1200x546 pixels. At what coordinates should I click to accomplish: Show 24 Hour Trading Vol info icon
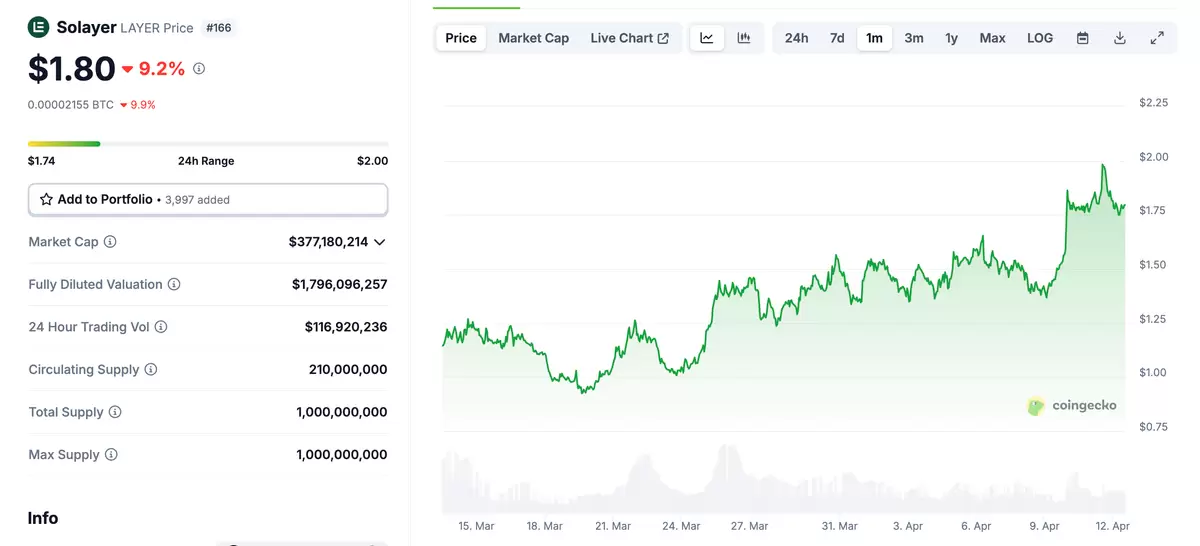coord(161,327)
